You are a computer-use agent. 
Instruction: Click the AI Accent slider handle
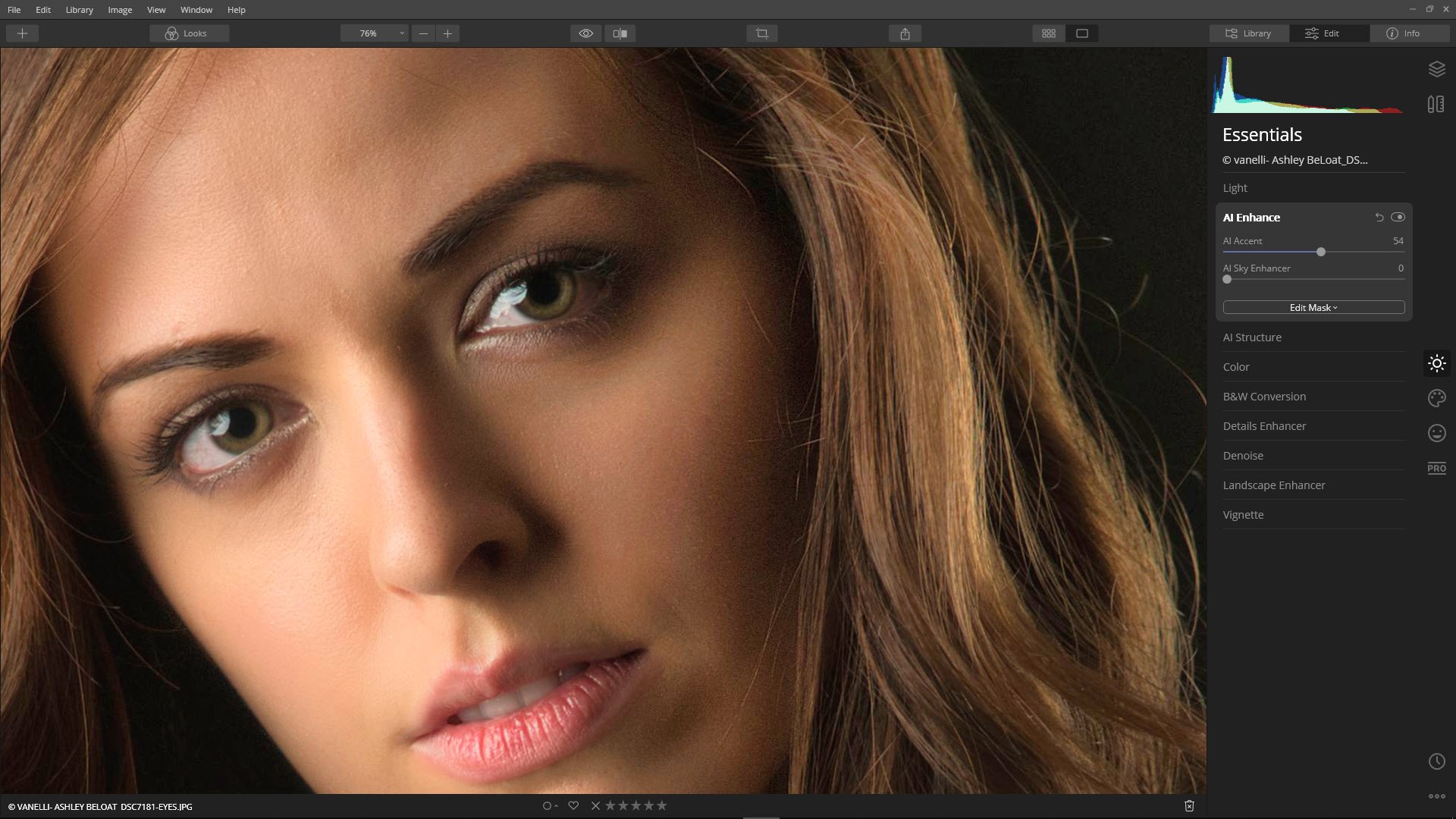(1321, 252)
